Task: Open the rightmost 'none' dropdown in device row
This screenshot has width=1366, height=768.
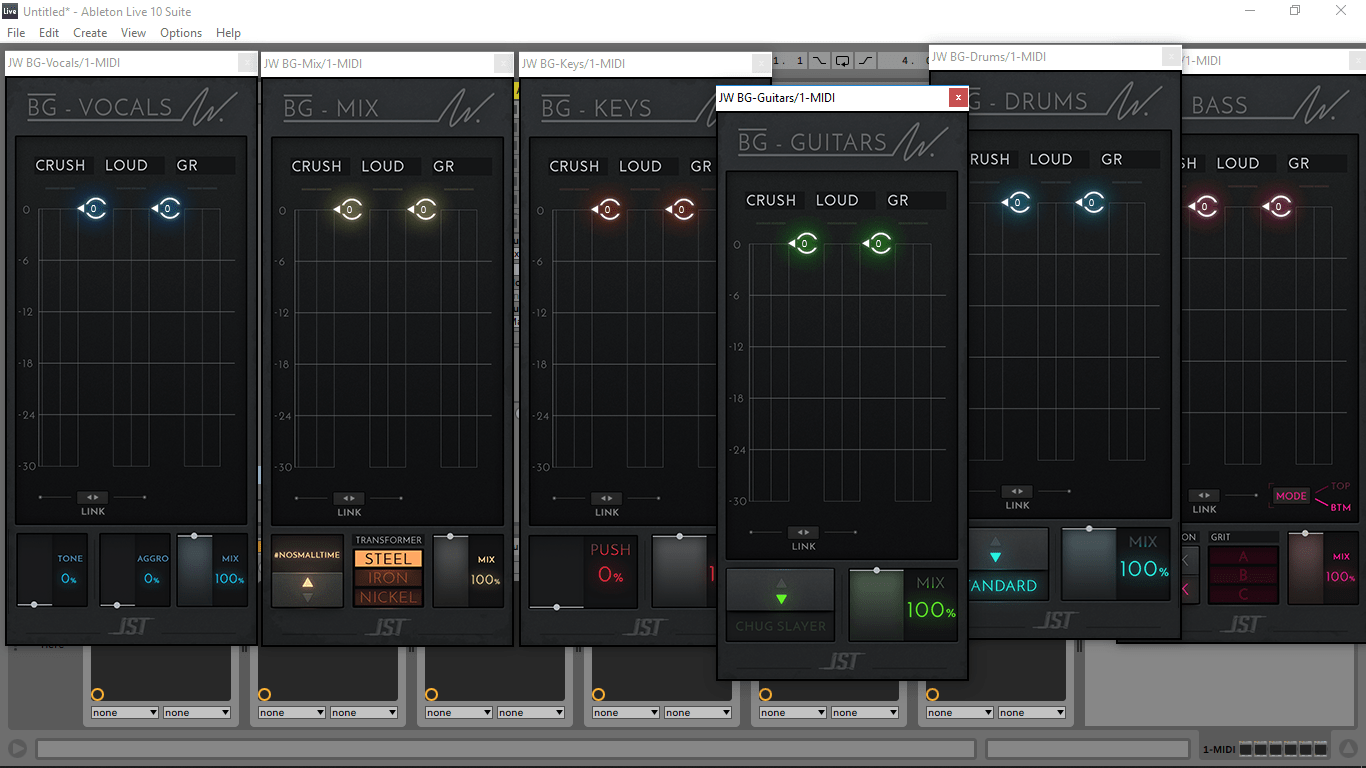Action: (1032, 713)
